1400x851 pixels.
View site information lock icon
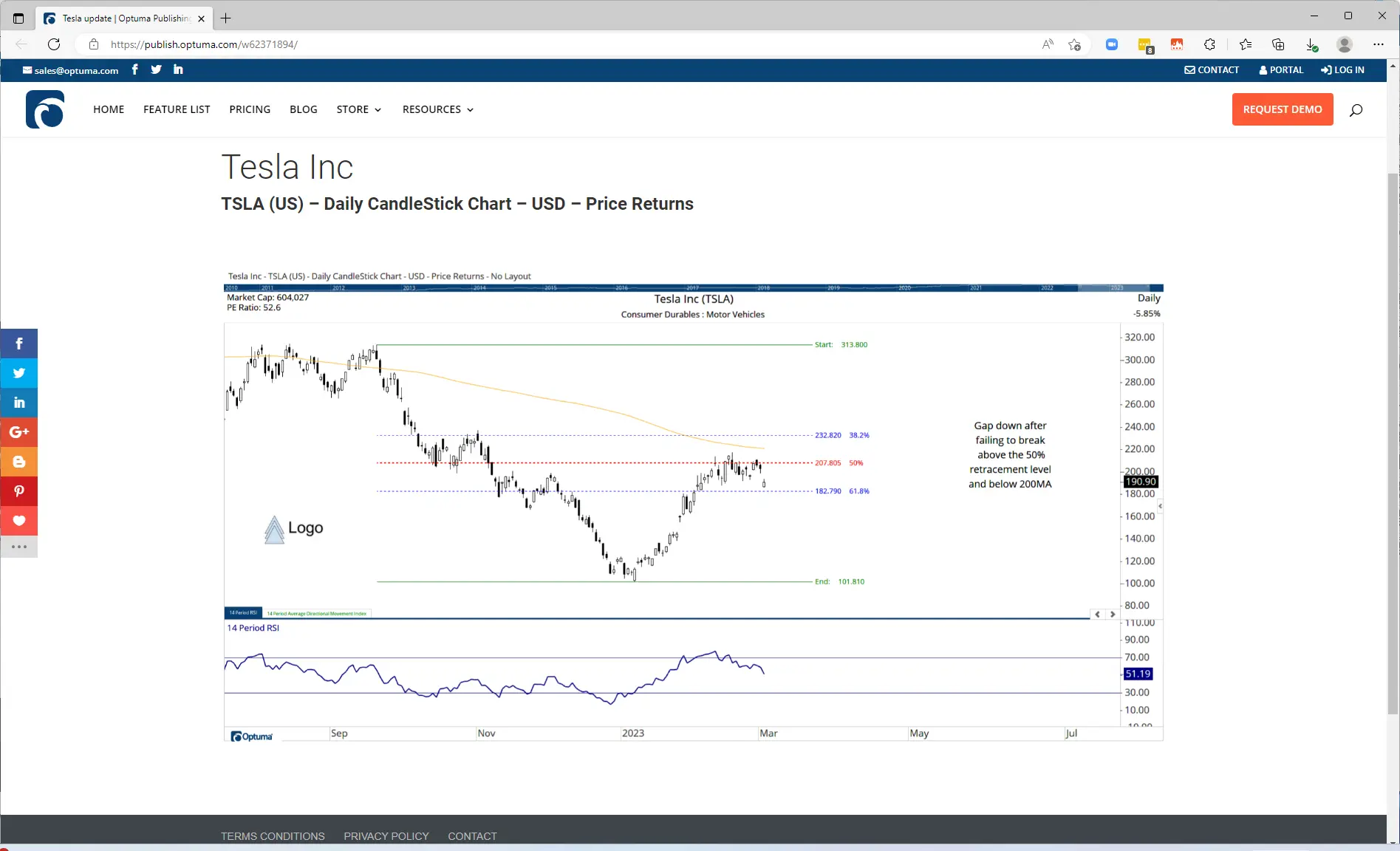click(94, 44)
